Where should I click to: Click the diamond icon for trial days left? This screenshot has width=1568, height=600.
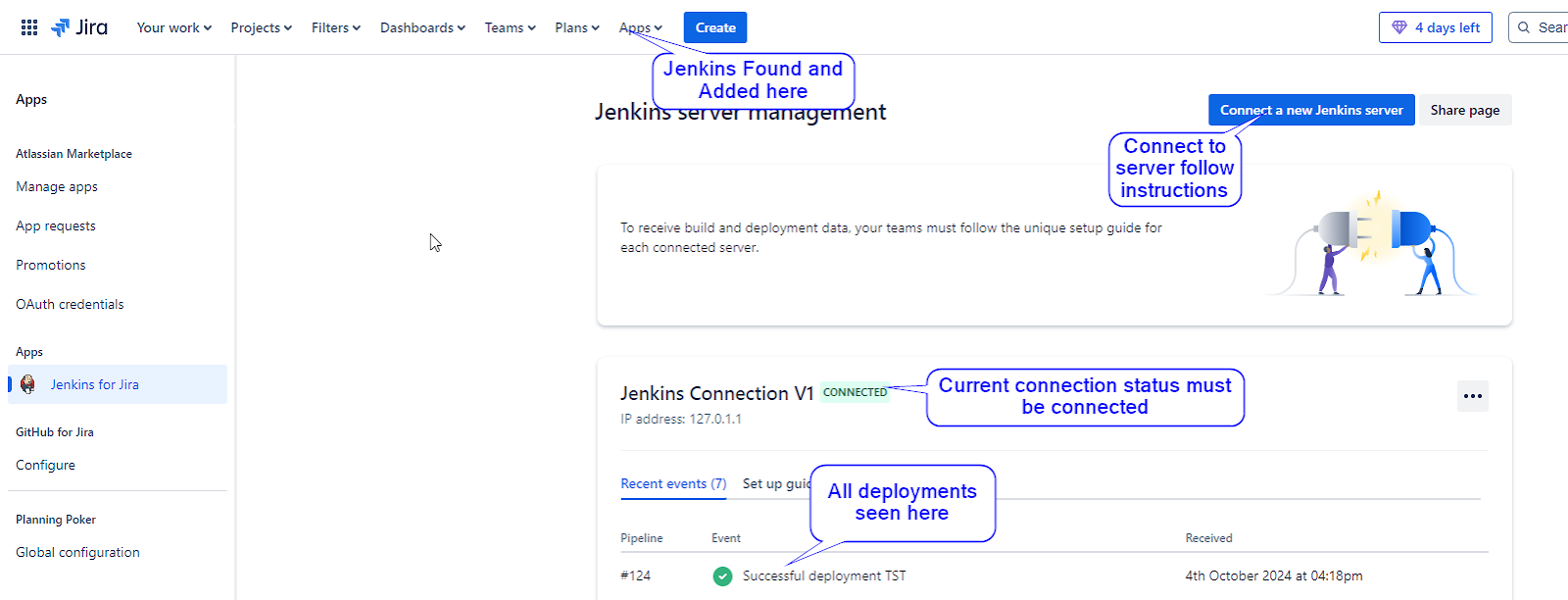pyautogui.click(x=1399, y=27)
